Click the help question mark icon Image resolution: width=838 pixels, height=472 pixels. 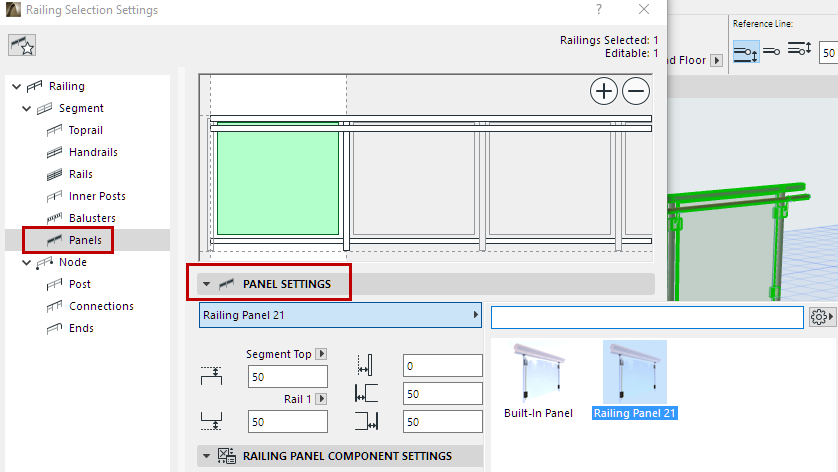(x=599, y=10)
